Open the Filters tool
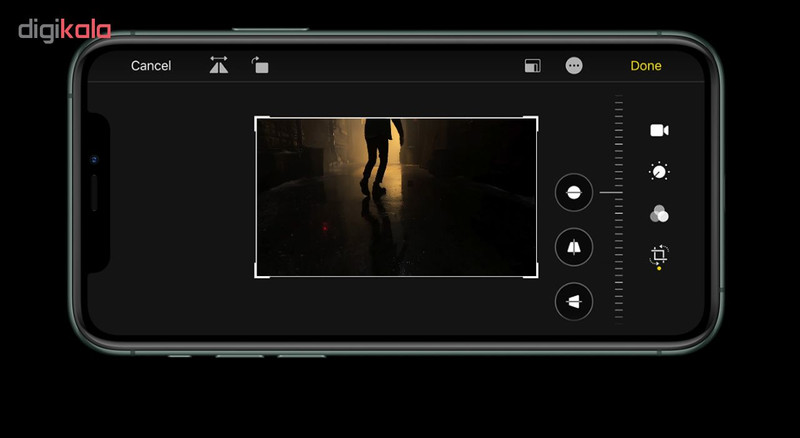 (658, 214)
